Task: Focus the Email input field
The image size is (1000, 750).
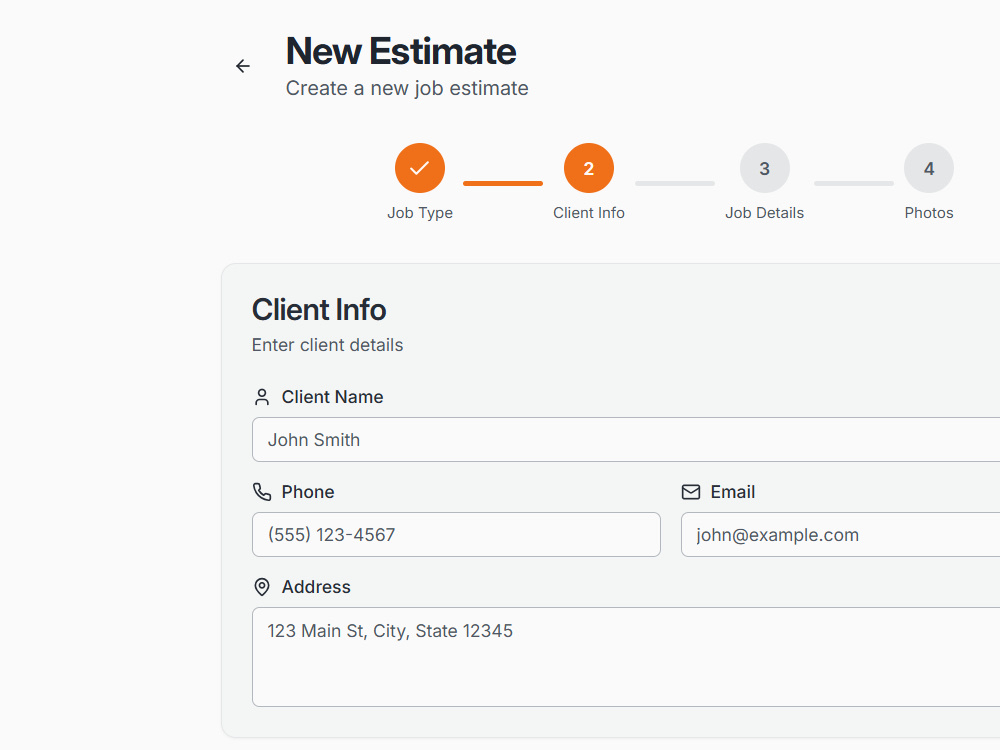Action: [x=841, y=534]
